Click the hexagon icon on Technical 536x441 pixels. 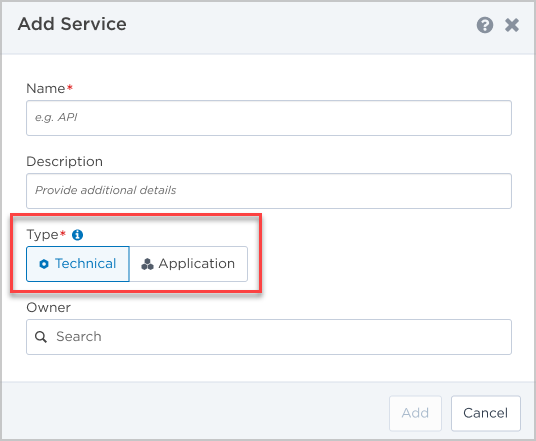tap(44, 264)
